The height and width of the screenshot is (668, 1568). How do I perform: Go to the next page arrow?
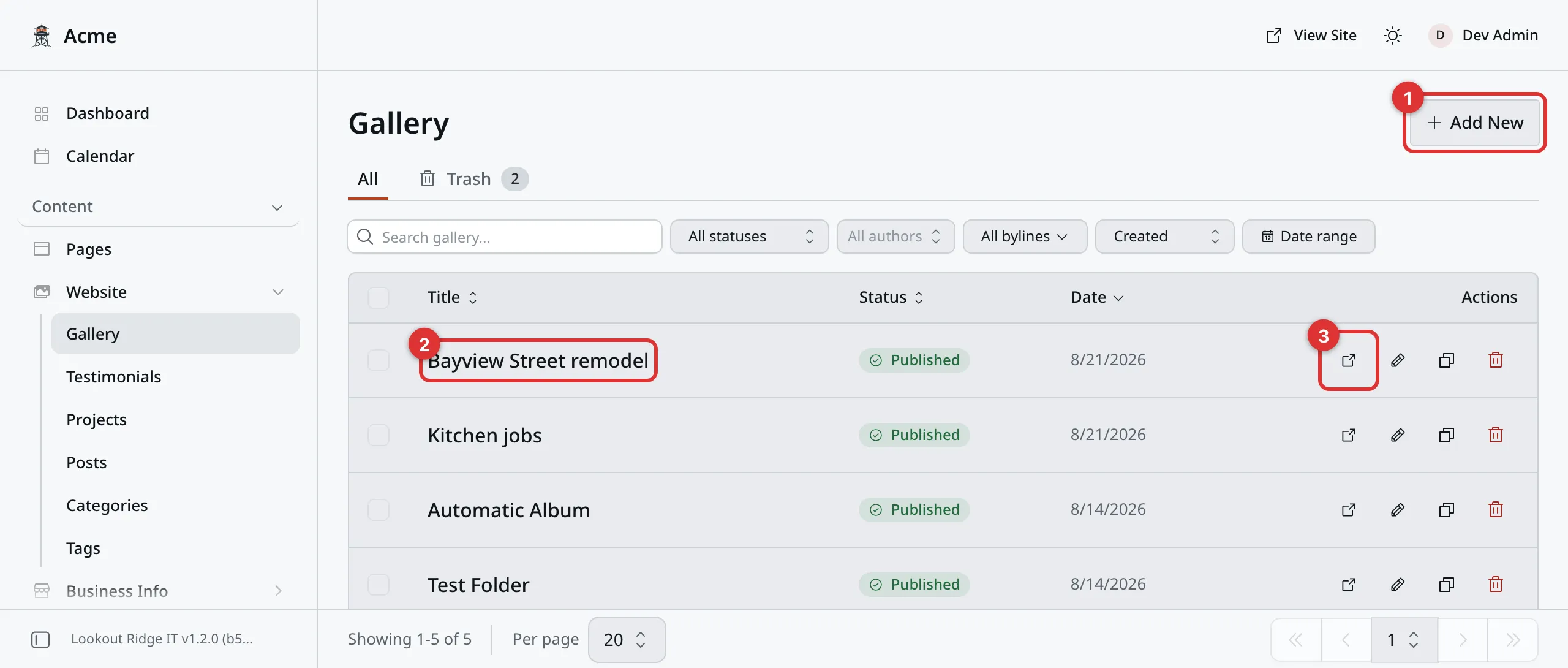1463,640
